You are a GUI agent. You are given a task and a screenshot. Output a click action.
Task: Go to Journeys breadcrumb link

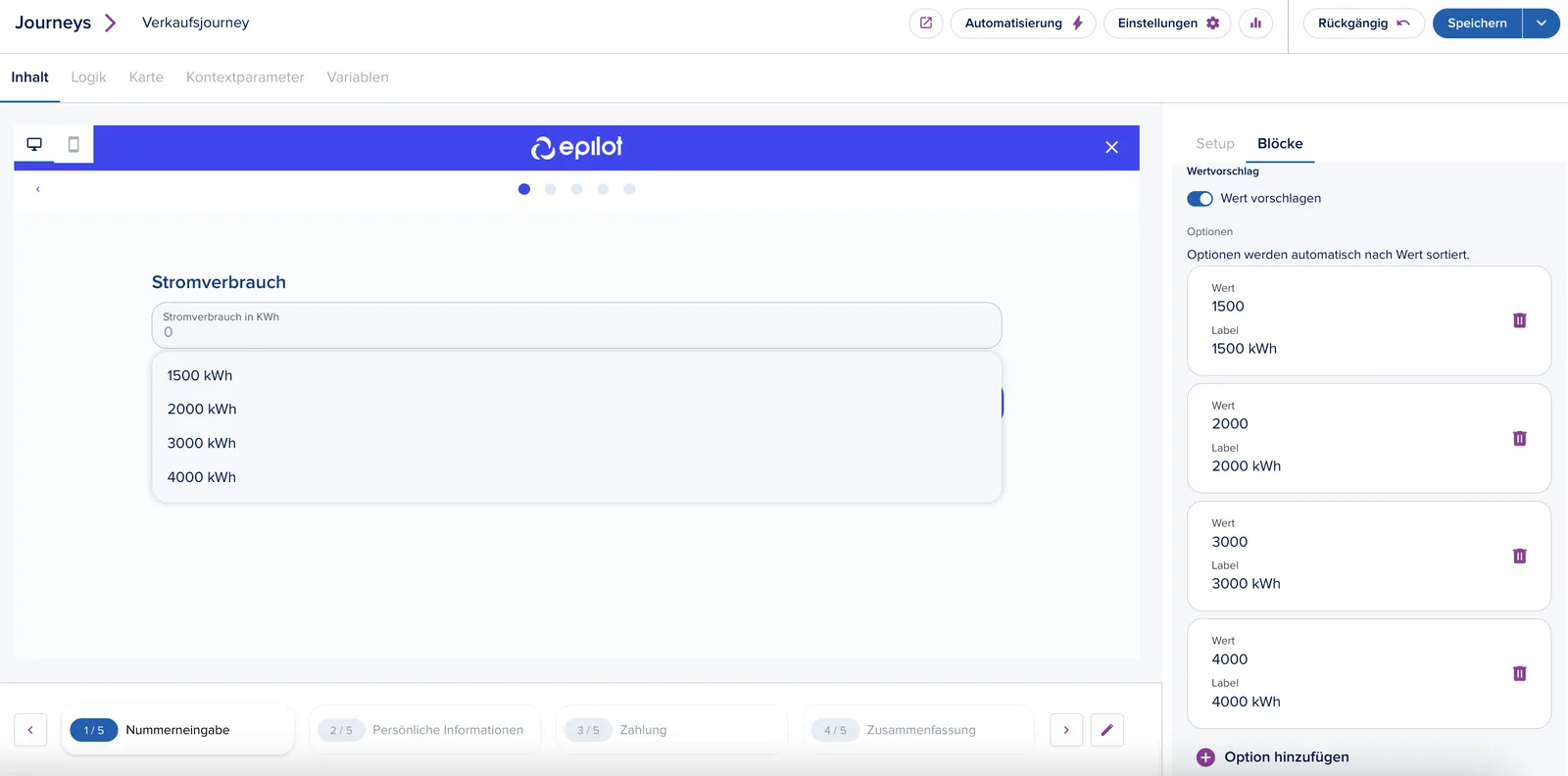(53, 23)
